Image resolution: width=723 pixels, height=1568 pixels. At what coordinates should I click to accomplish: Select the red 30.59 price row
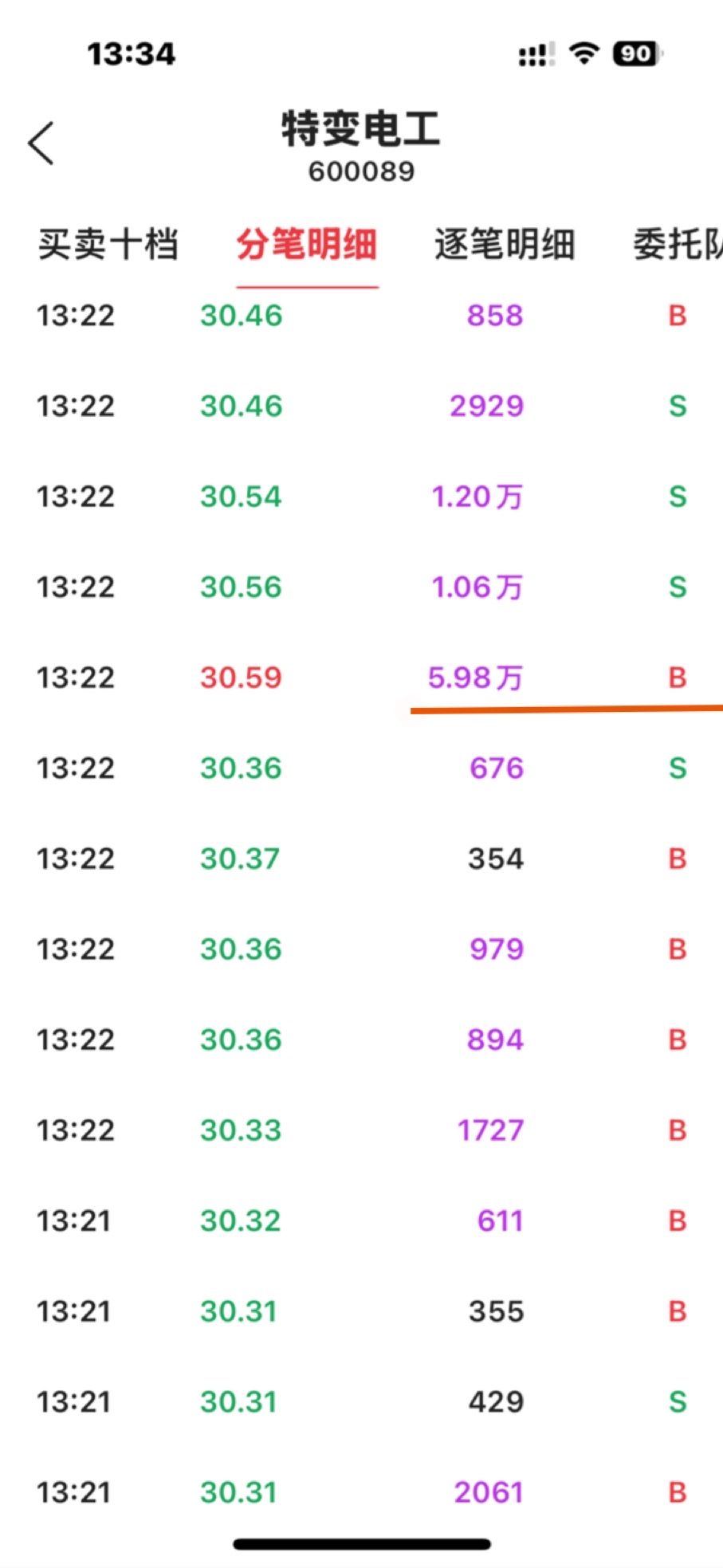coord(241,678)
